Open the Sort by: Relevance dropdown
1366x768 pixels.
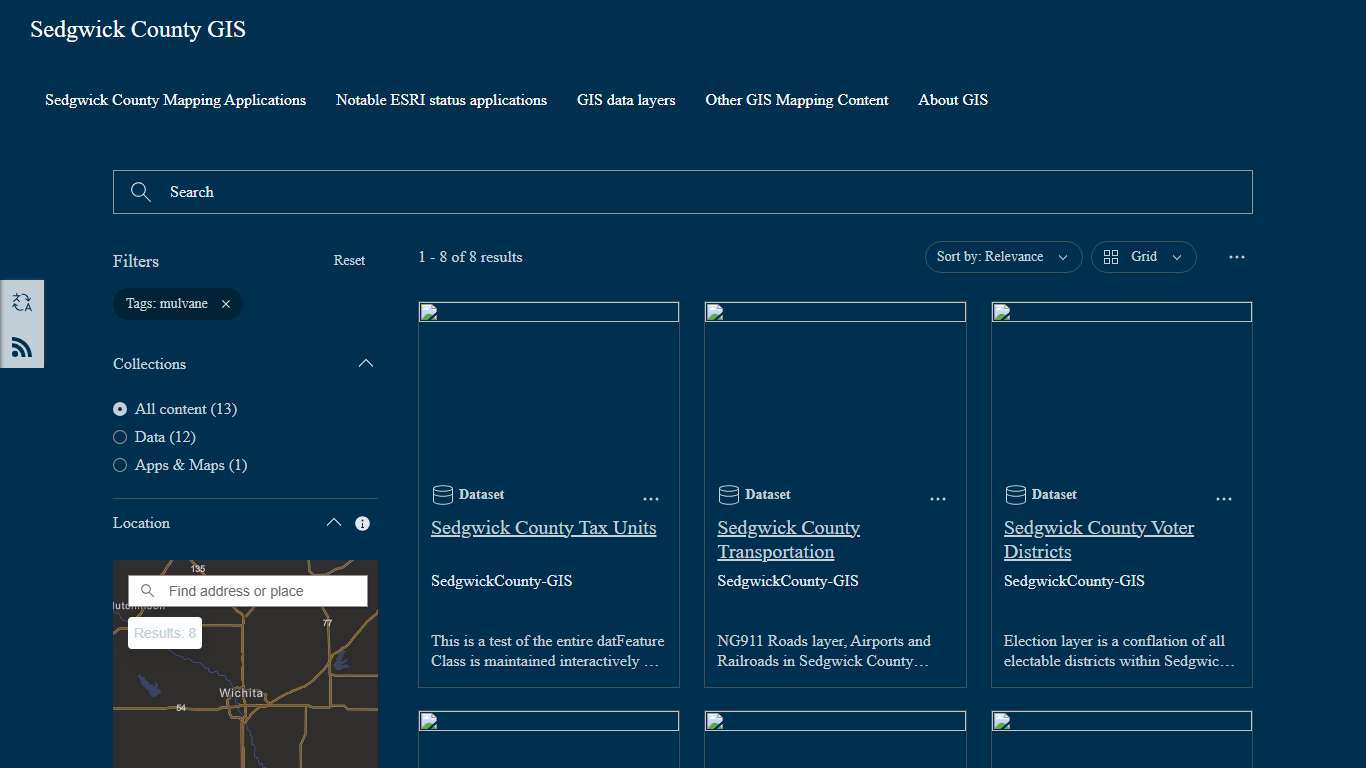coord(1002,257)
